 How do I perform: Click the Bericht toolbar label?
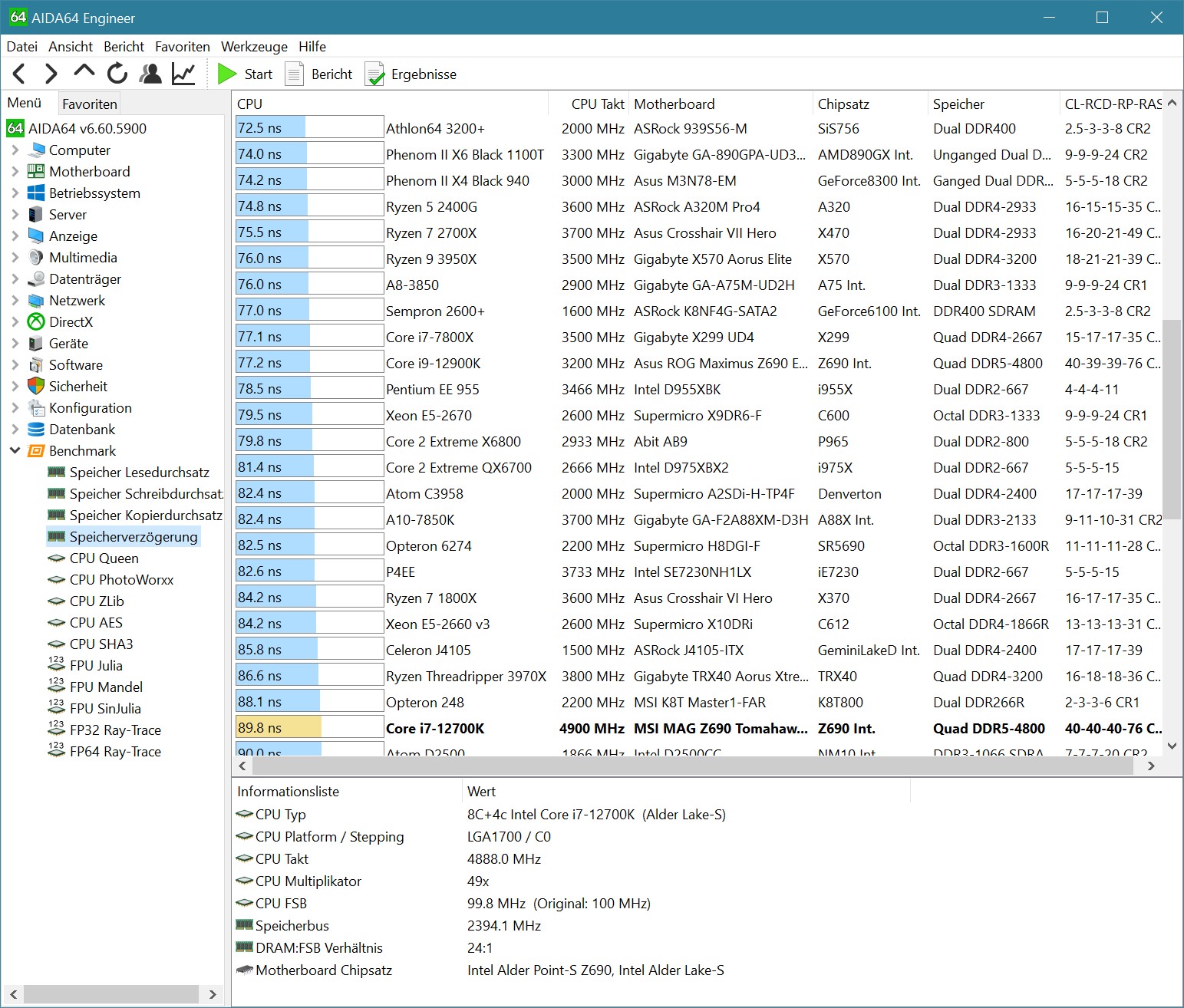coord(332,74)
